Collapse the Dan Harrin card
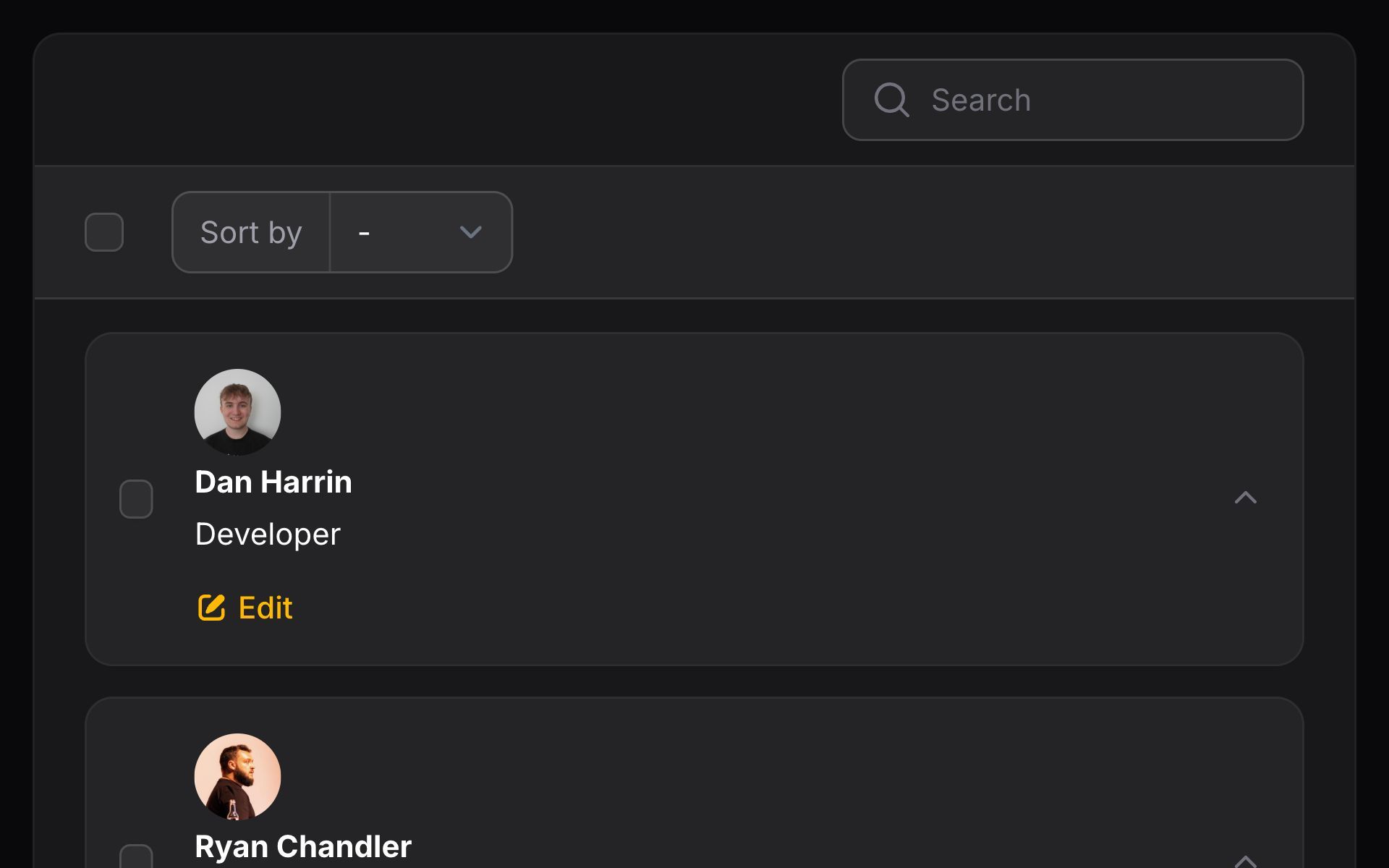 pos(1245,498)
